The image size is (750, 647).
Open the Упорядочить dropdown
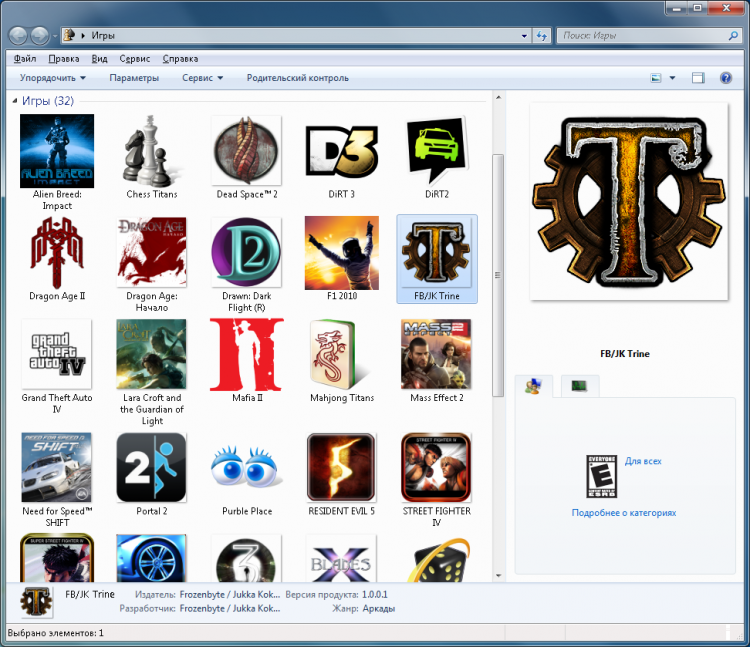(x=53, y=78)
